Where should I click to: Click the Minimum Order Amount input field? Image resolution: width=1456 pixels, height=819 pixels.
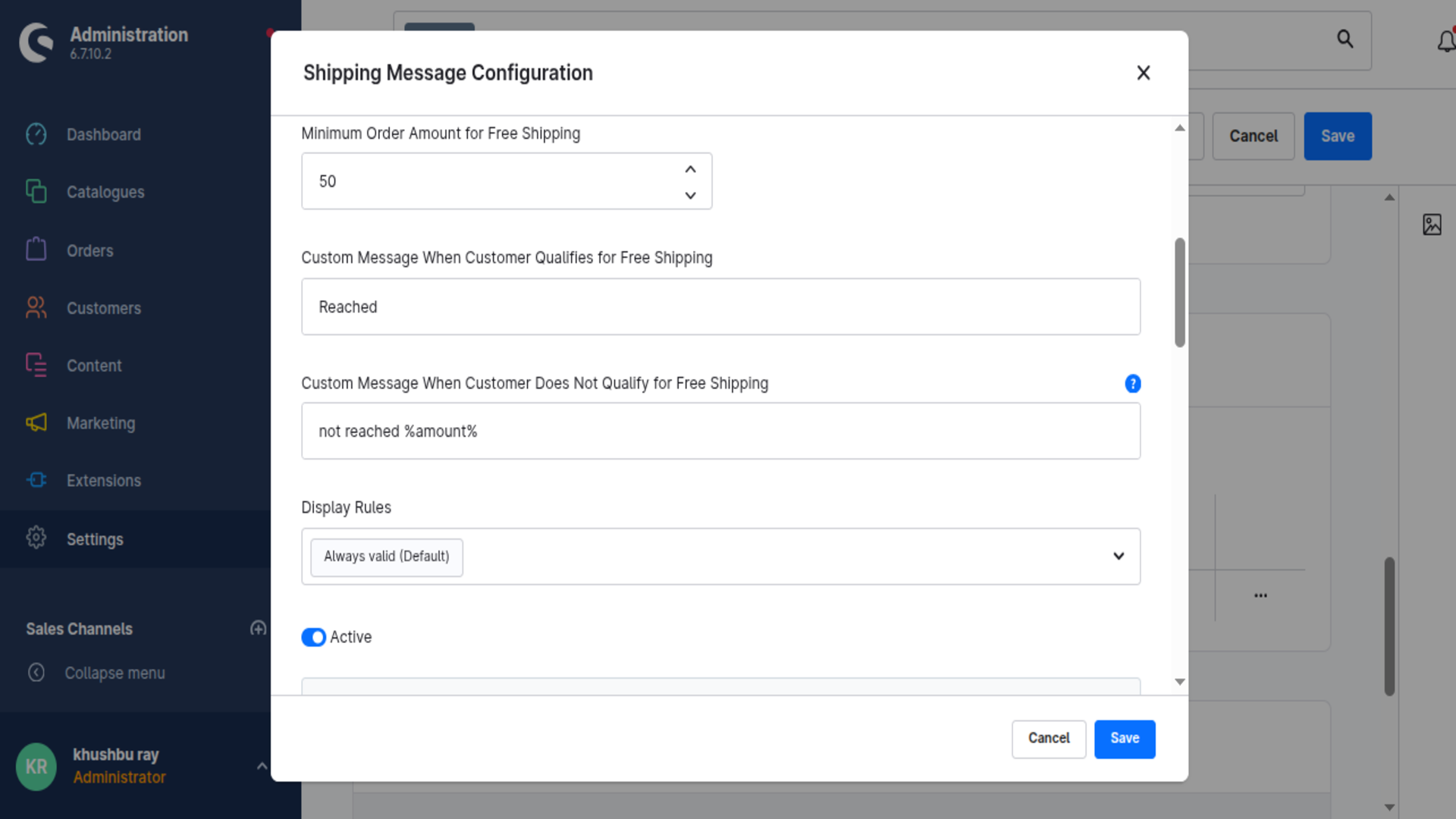[x=507, y=181]
